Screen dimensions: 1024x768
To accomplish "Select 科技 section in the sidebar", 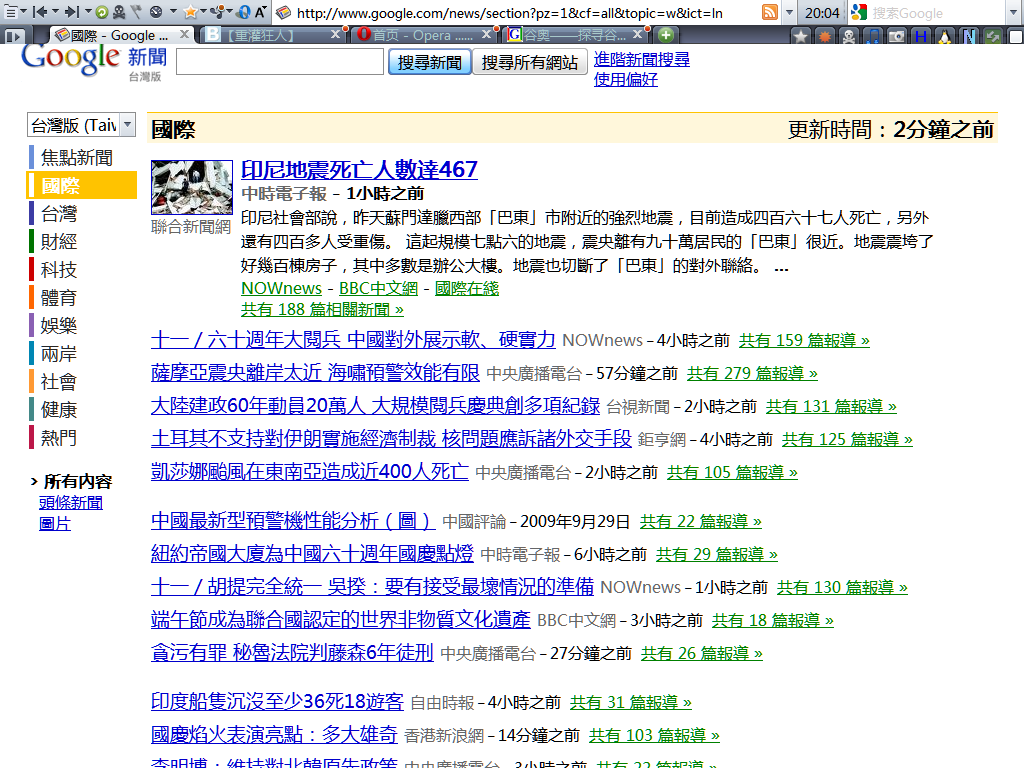I will (59, 270).
